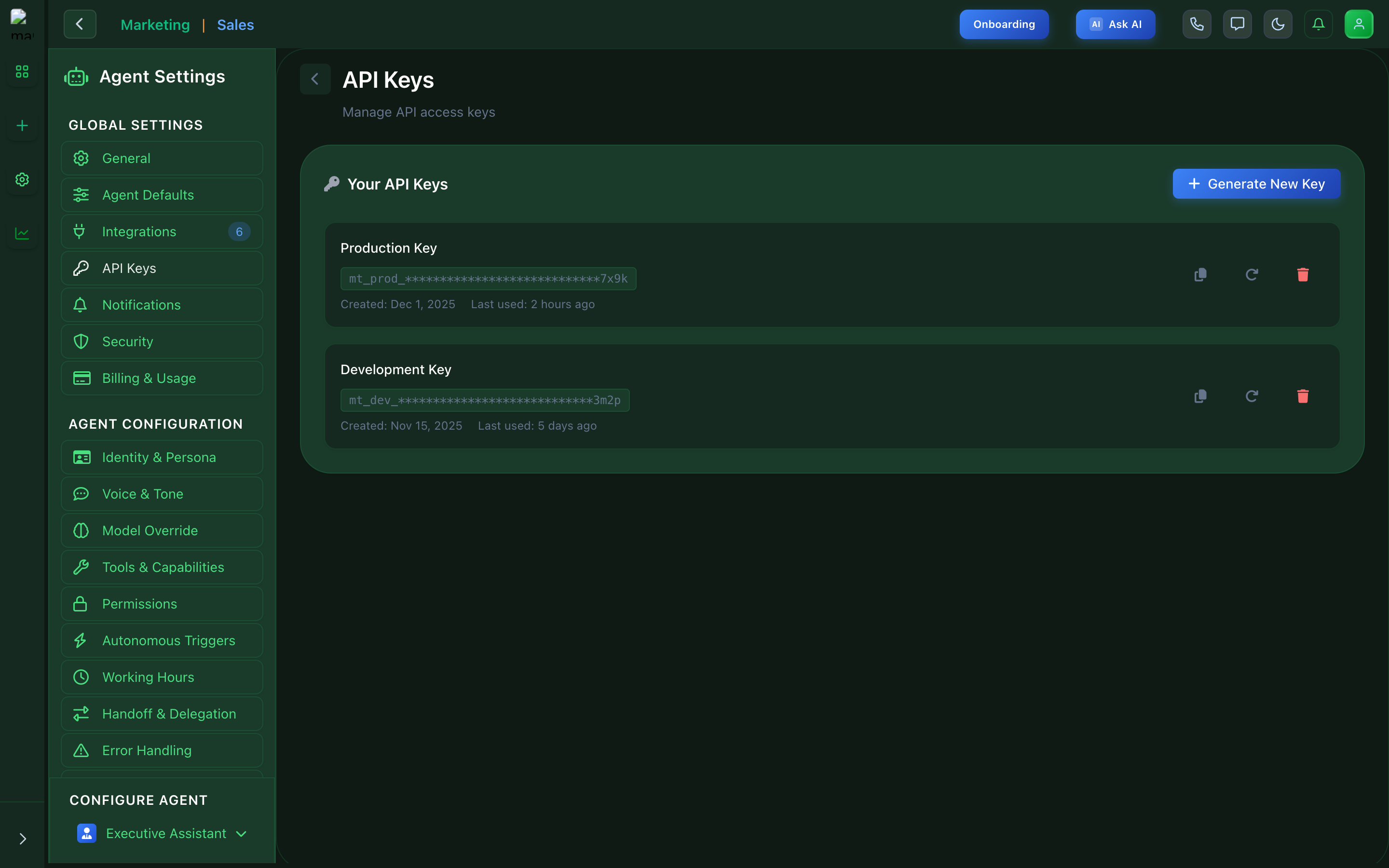Open Autonomous Triggers
Viewport: 1389px width, 868px height.
click(162, 641)
